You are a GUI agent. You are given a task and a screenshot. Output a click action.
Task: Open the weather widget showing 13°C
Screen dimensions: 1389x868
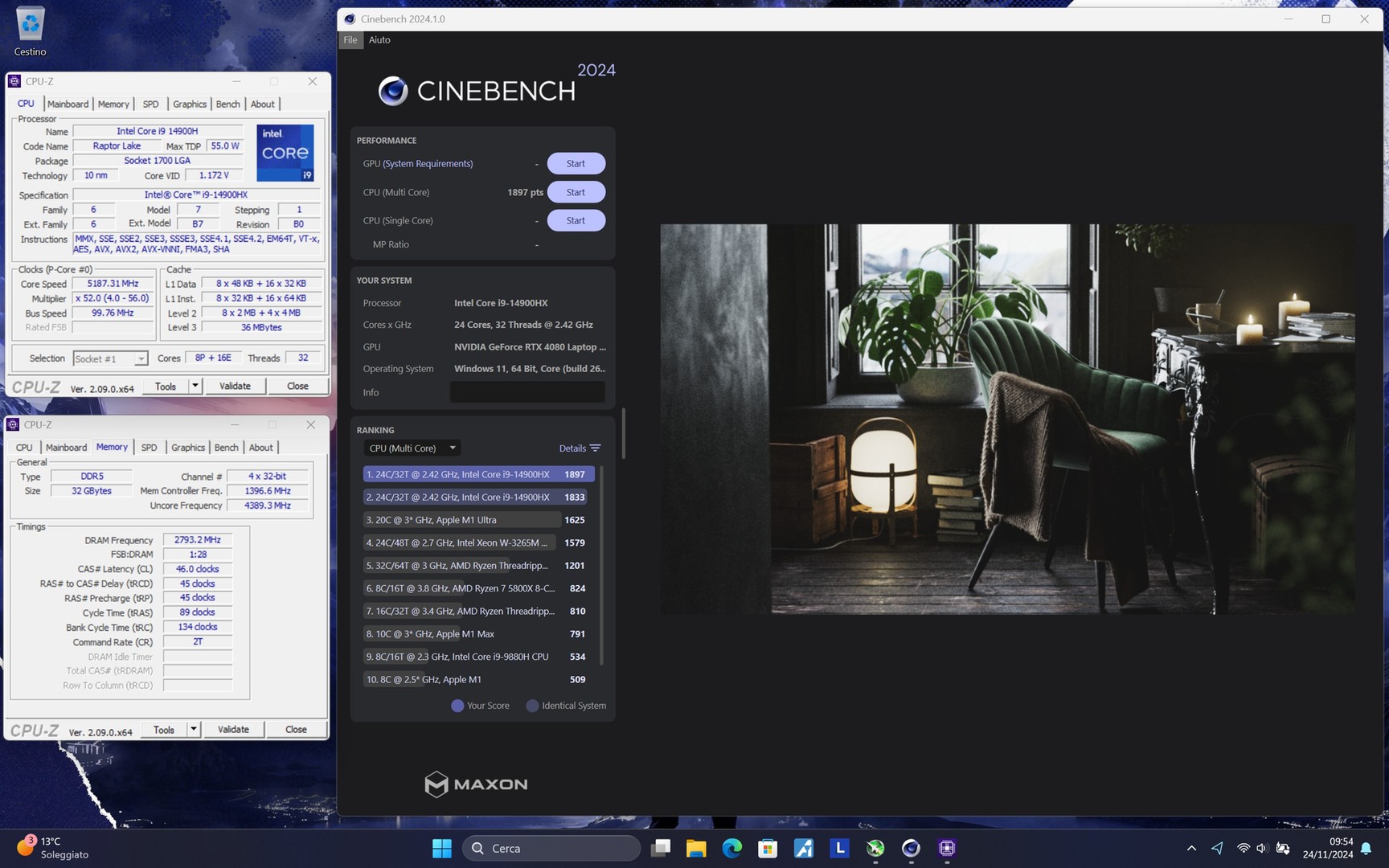pyautogui.click(x=52, y=847)
